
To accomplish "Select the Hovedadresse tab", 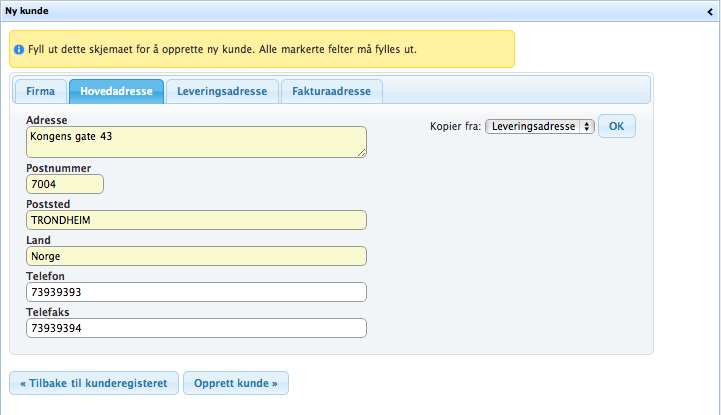I will (116, 91).
